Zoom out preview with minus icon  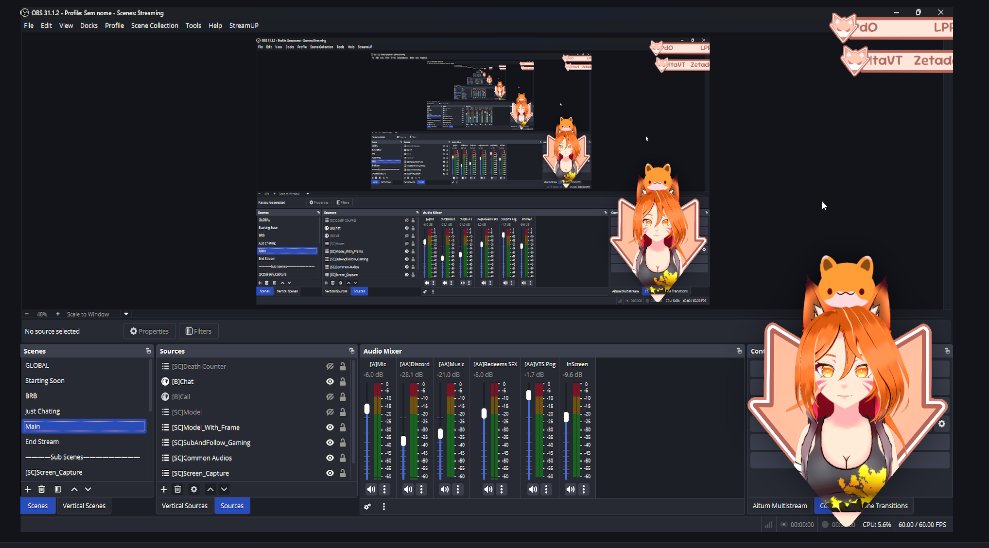click(x=26, y=314)
